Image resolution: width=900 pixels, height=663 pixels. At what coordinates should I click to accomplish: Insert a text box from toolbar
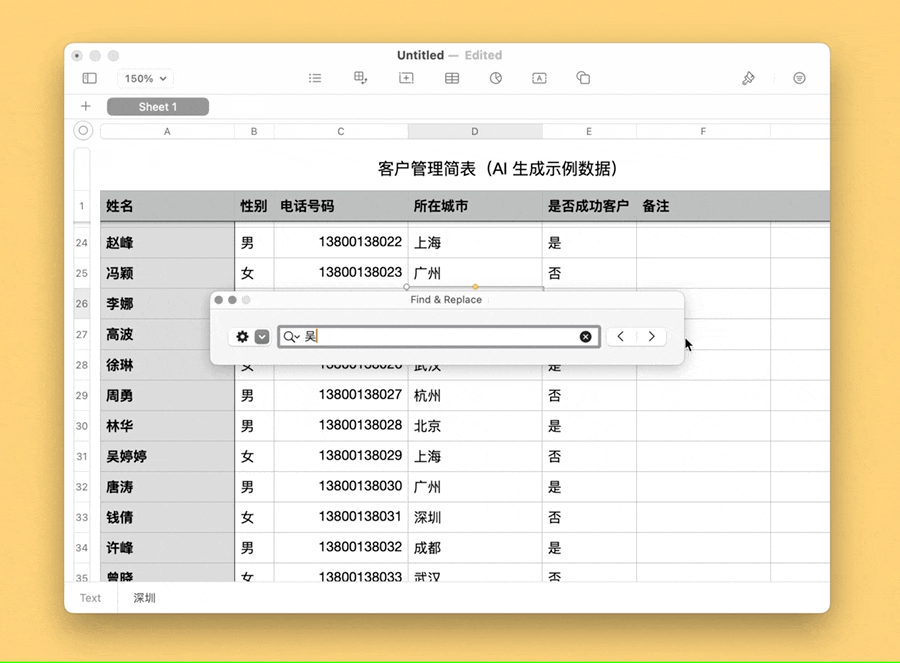[x=539, y=78]
